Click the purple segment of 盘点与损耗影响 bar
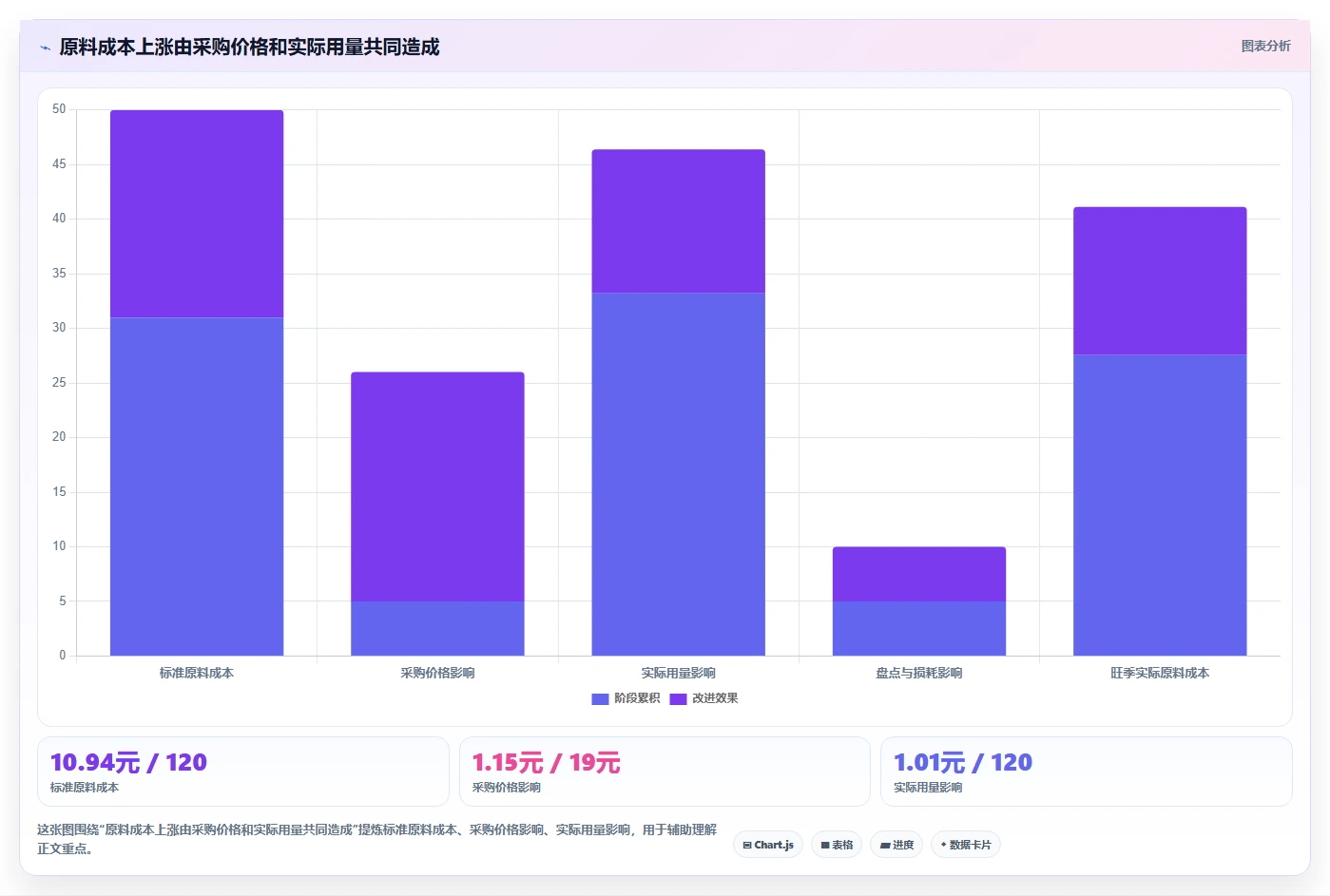Screen dimensions: 1330x896 919,574
